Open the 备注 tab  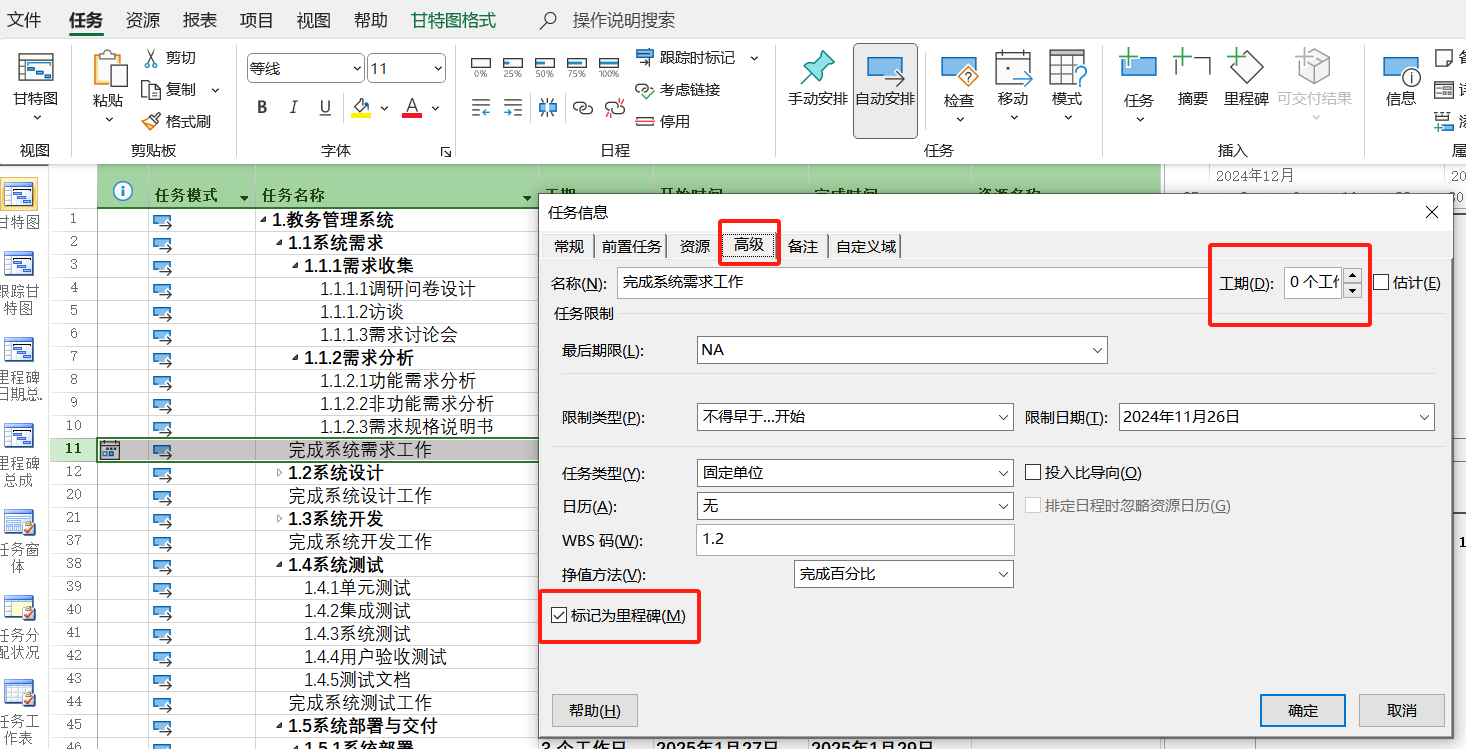pos(803,246)
